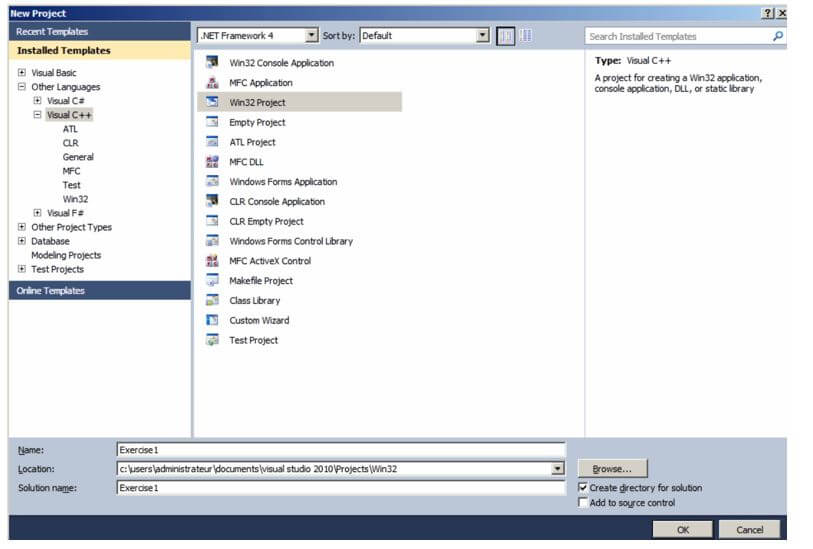Viewport: 813px width, 549px height.
Task: Choose the MFC Application template icon
Action: point(212,82)
